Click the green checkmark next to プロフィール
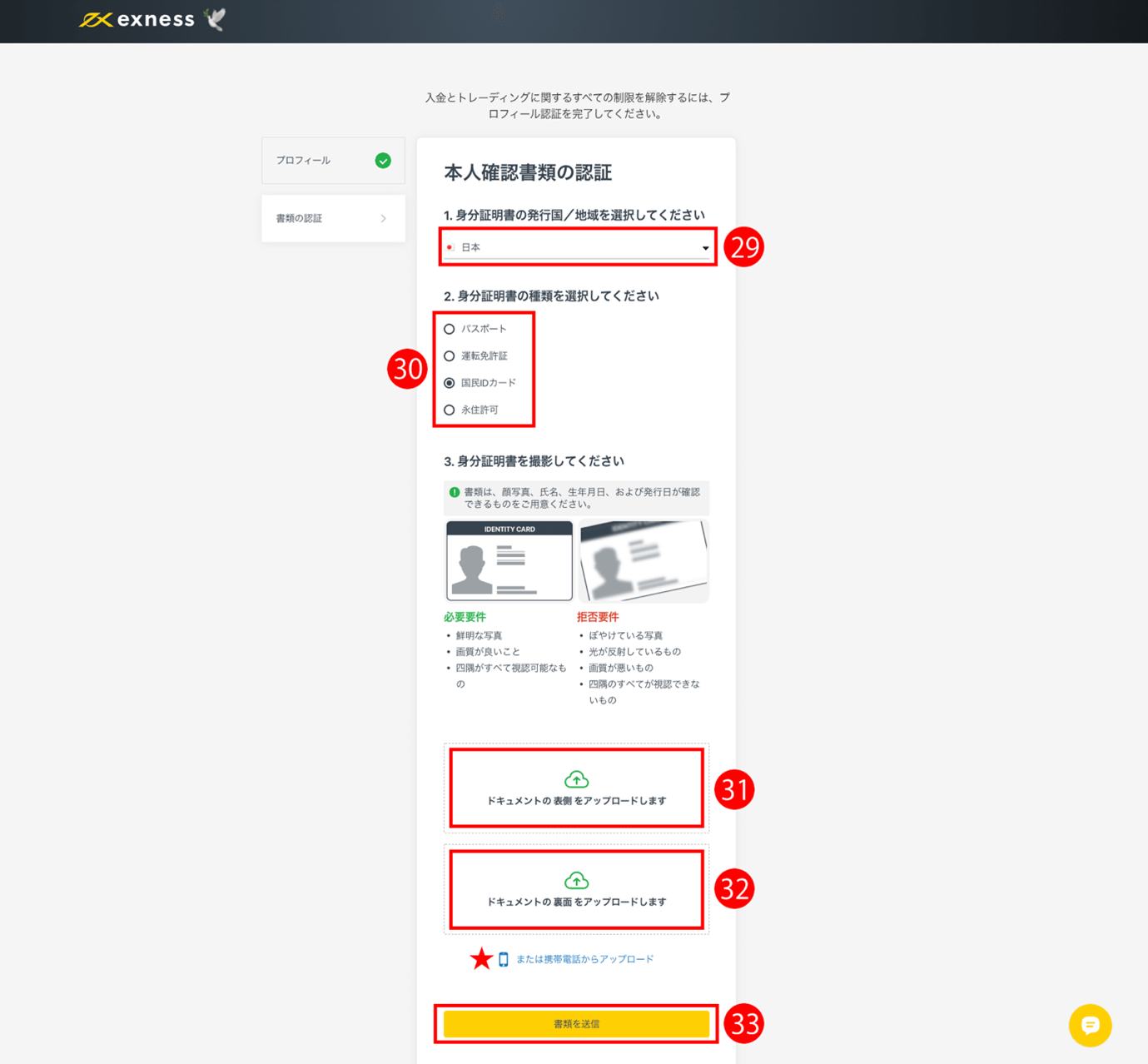1148x1064 pixels. 383,161
